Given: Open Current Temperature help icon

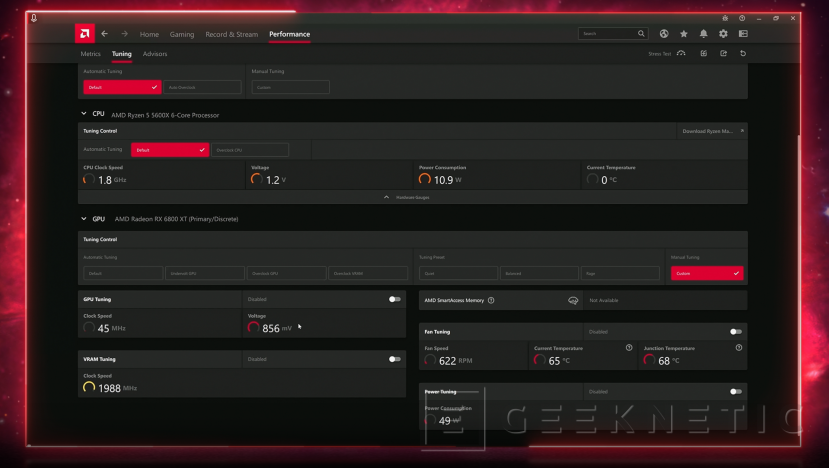Looking at the screenshot, I should (629, 347).
